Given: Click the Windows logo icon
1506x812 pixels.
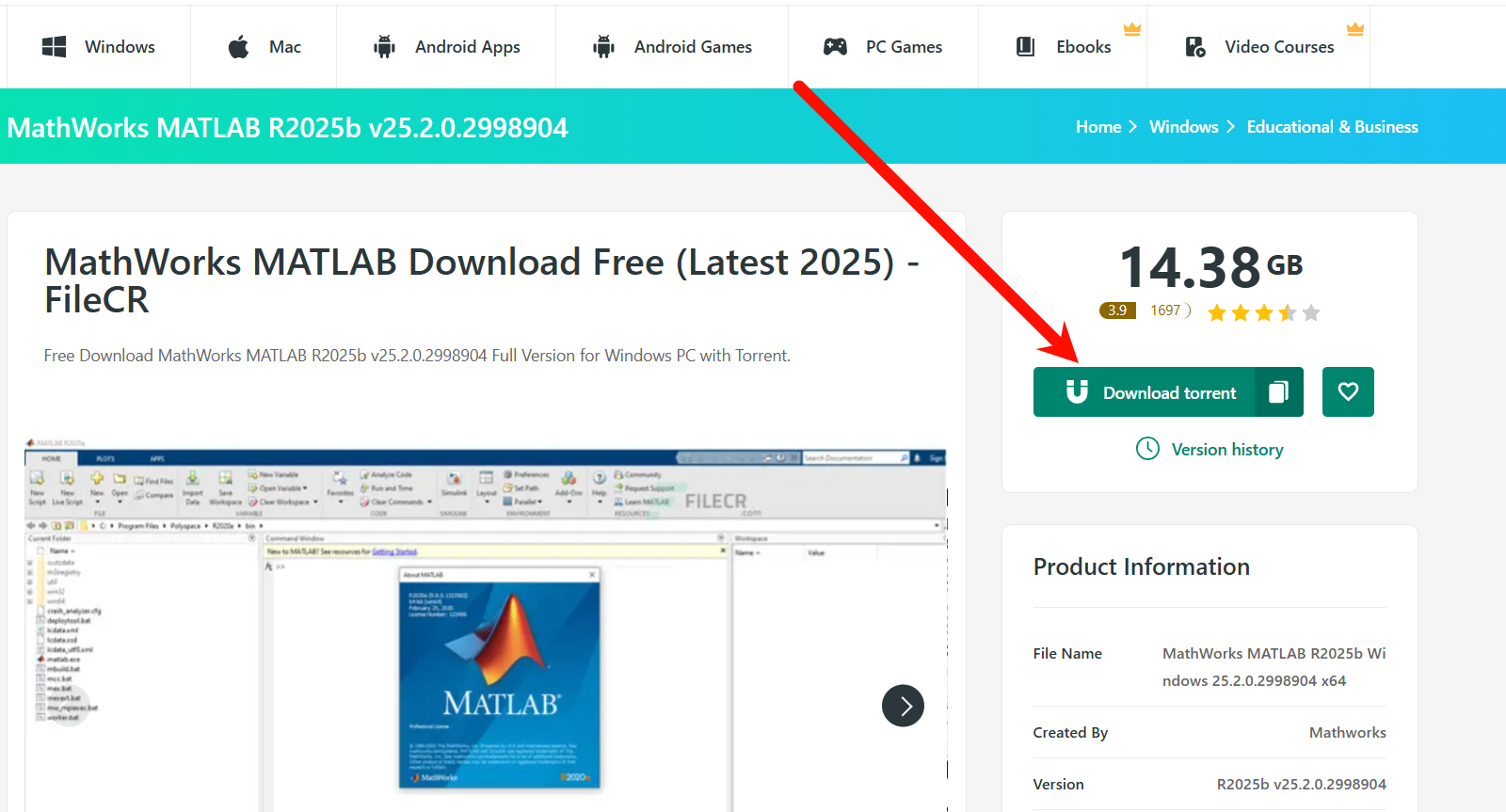Looking at the screenshot, I should coord(54,47).
